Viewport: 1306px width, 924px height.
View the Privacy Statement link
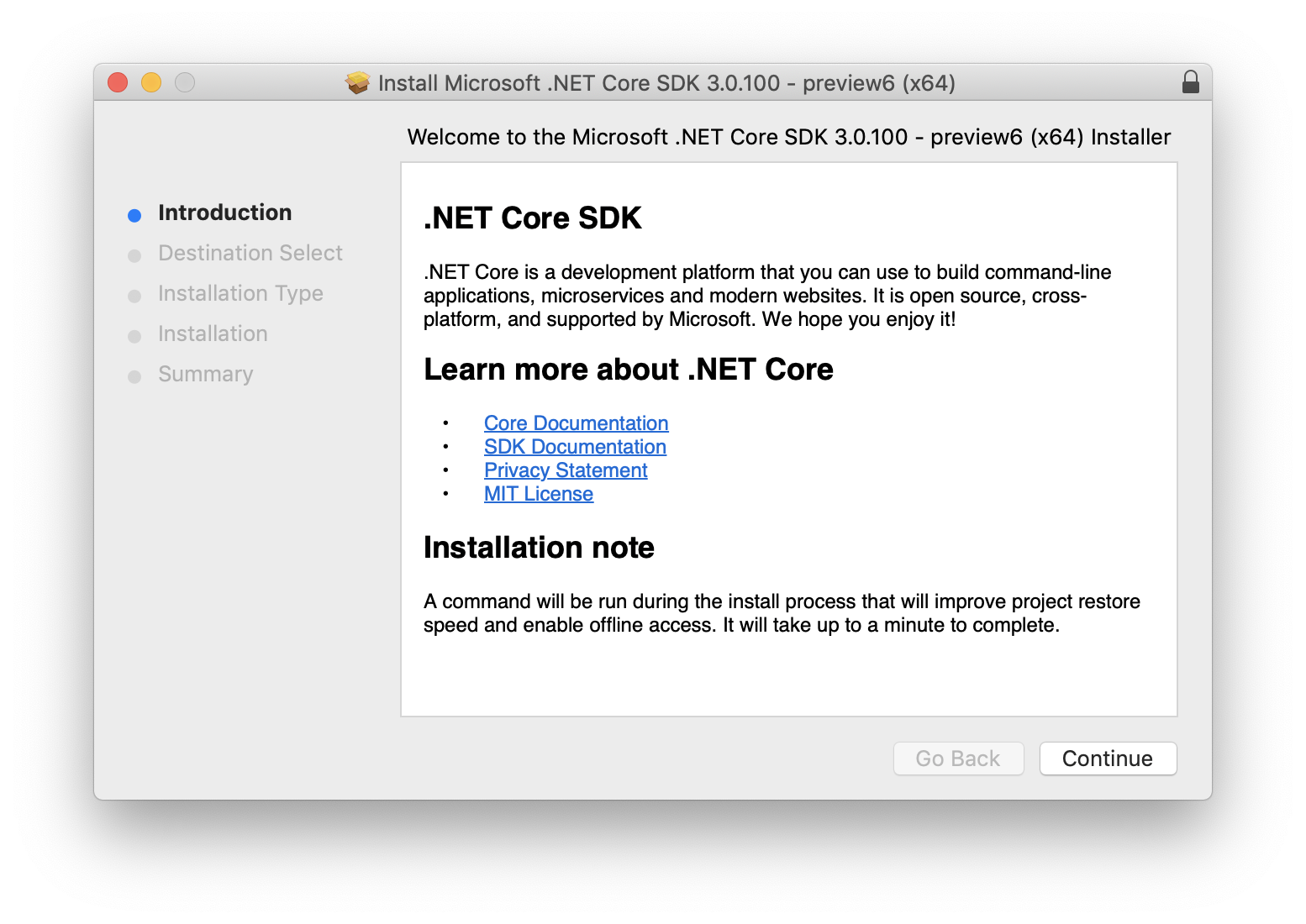click(566, 470)
